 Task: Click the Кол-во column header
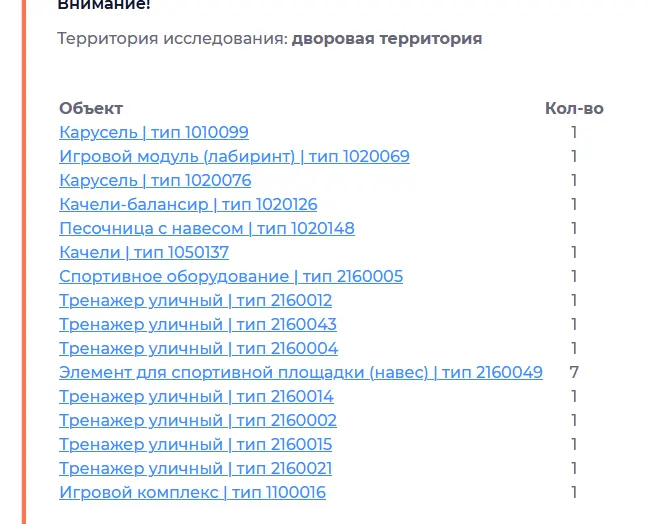pos(574,108)
